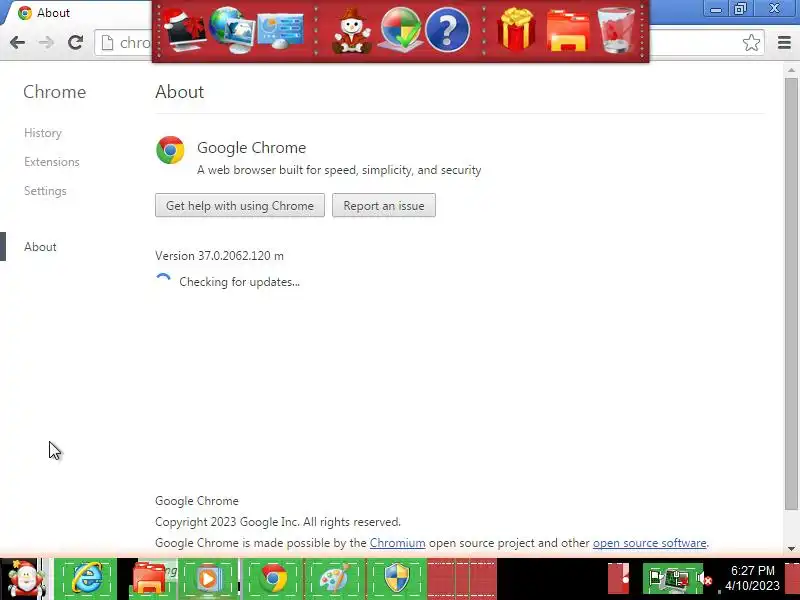Click the Version 37.0.2062.120 m text
The width and height of the screenshot is (800, 600).
tap(219, 256)
